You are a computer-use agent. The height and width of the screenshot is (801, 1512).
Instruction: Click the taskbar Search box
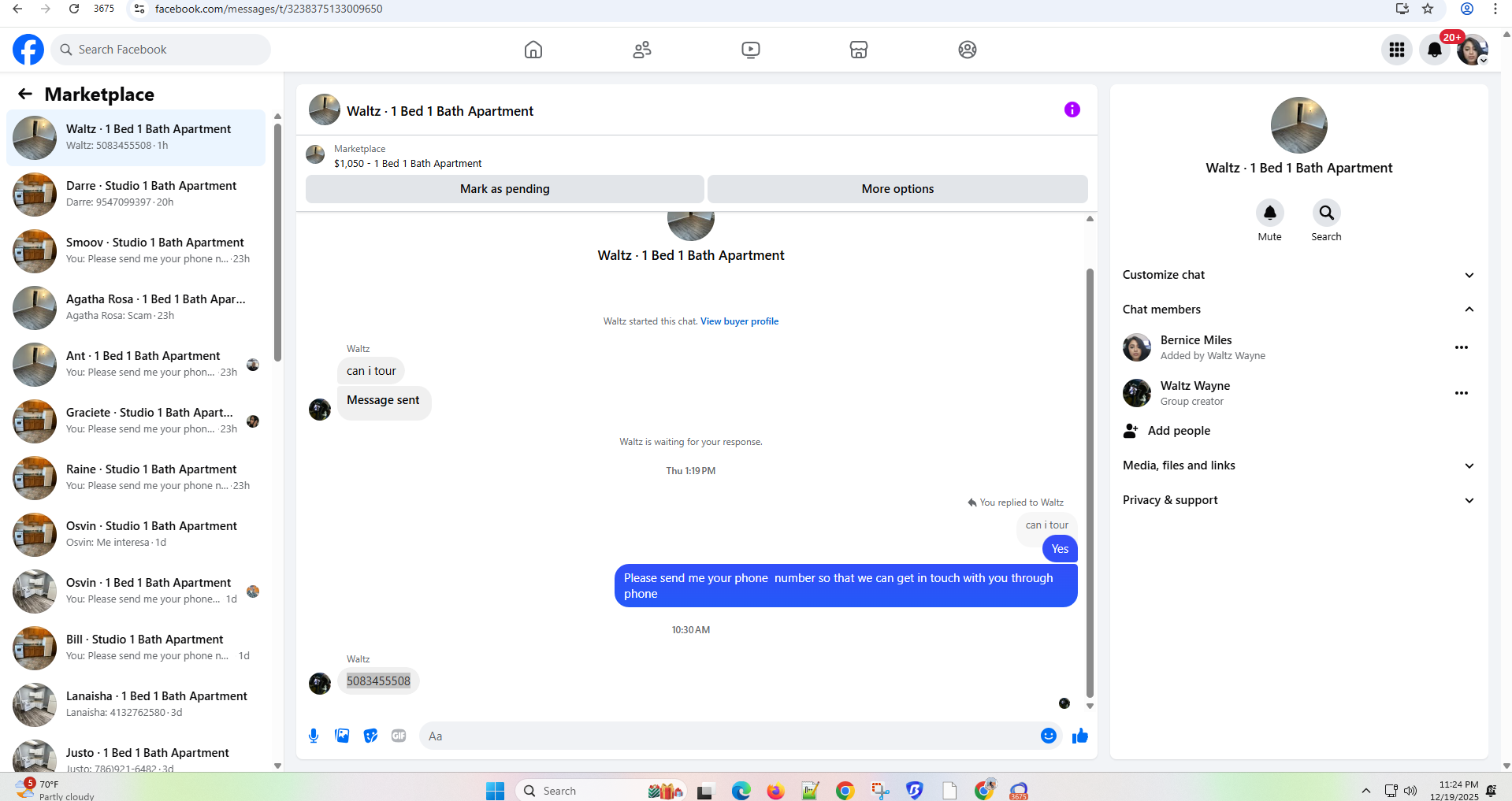600,791
